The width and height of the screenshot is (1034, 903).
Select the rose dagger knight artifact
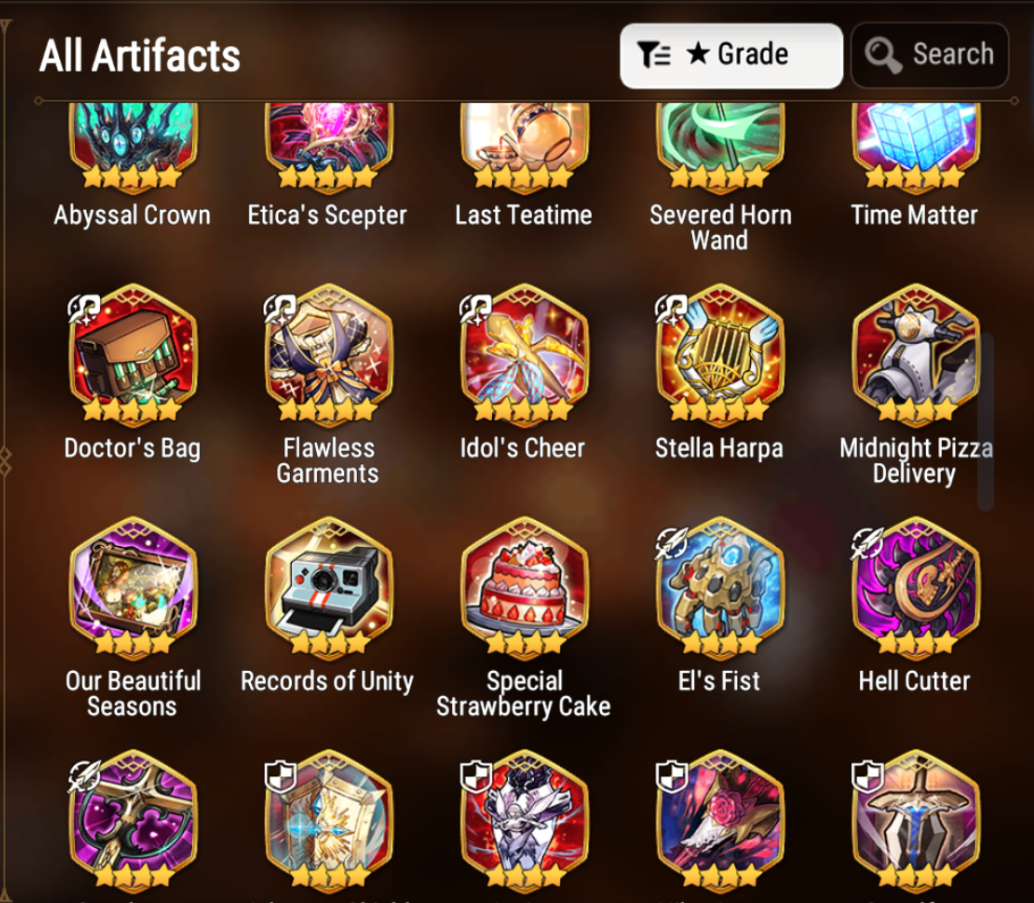(x=719, y=820)
